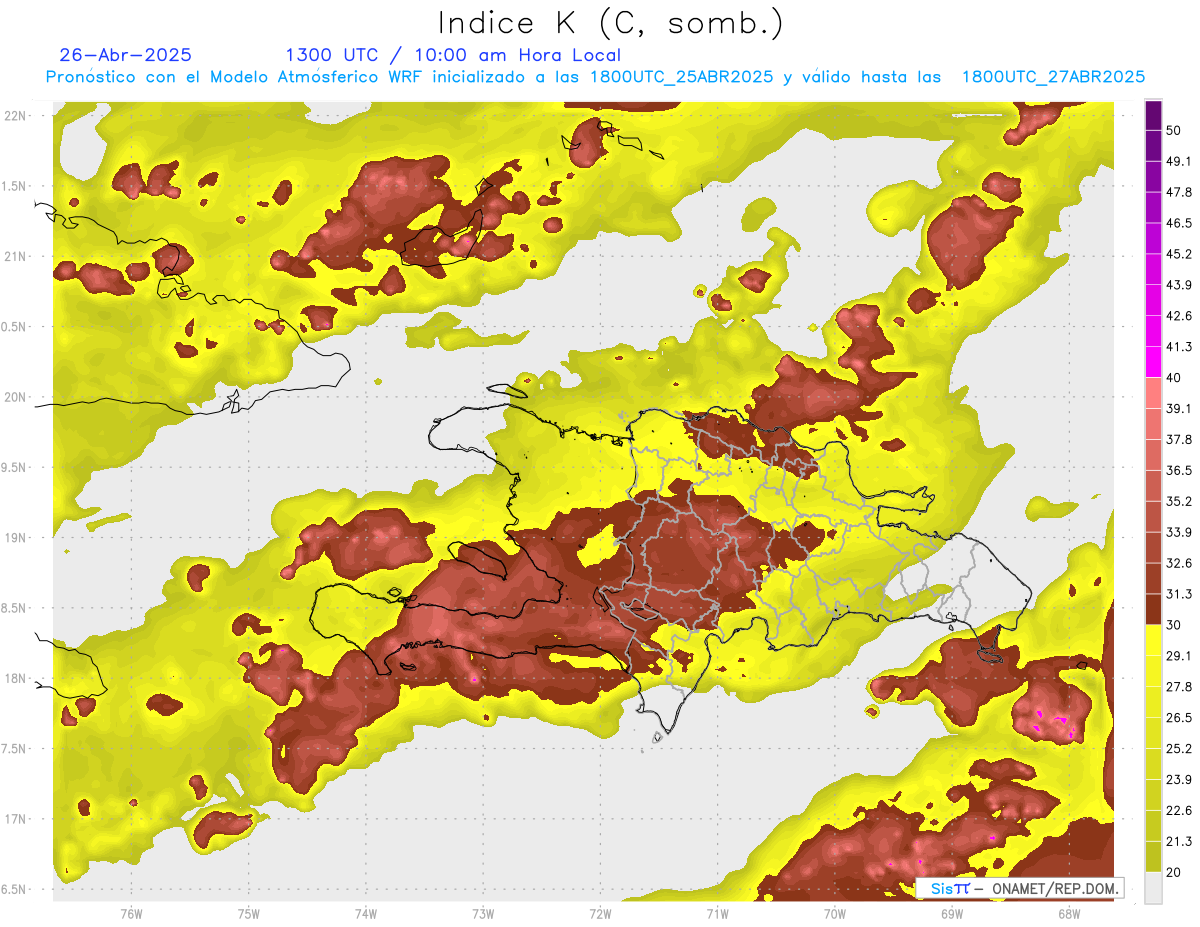The image size is (1200, 927).
Task: Click the longitude label '68W'
Action: pos(1068,913)
